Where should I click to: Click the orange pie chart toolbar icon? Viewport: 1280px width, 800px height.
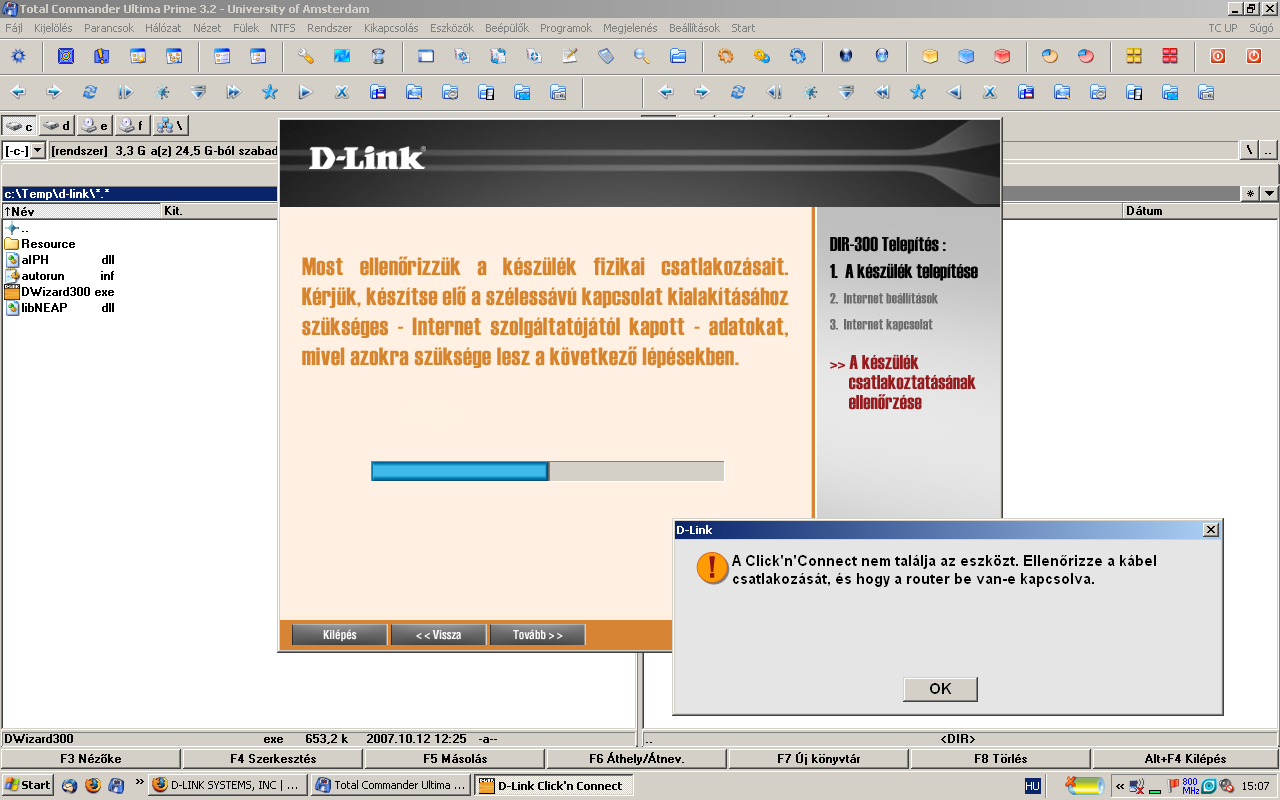[1050, 56]
